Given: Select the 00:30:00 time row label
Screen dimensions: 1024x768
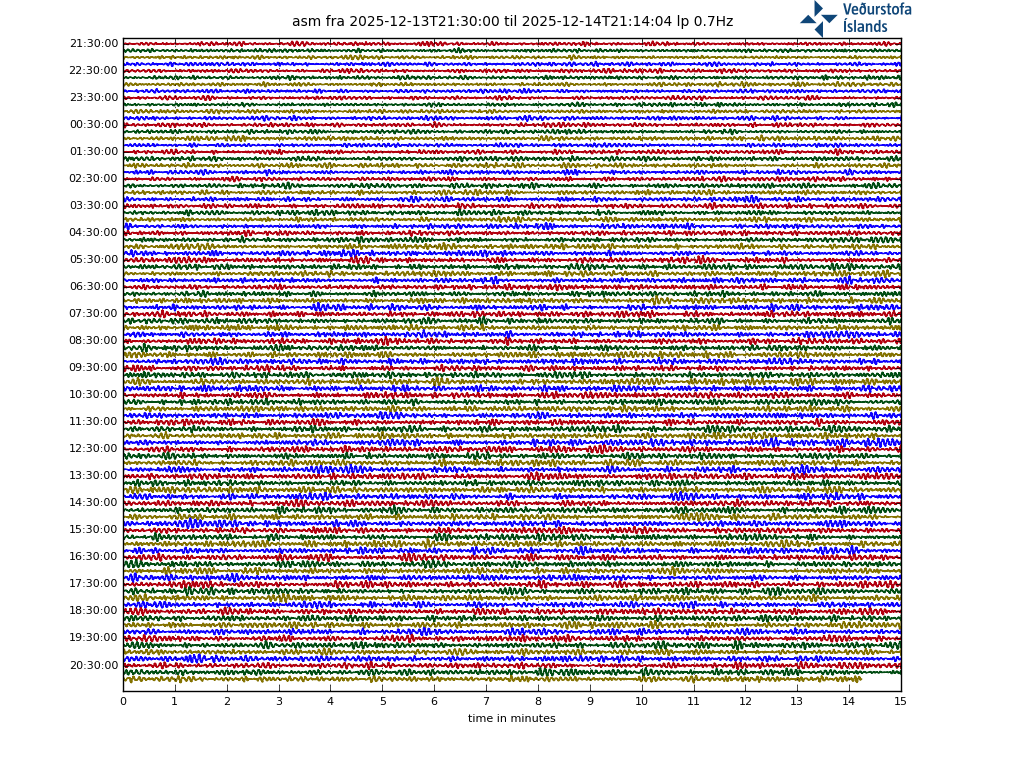Looking at the screenshot, I should point(94,125).
